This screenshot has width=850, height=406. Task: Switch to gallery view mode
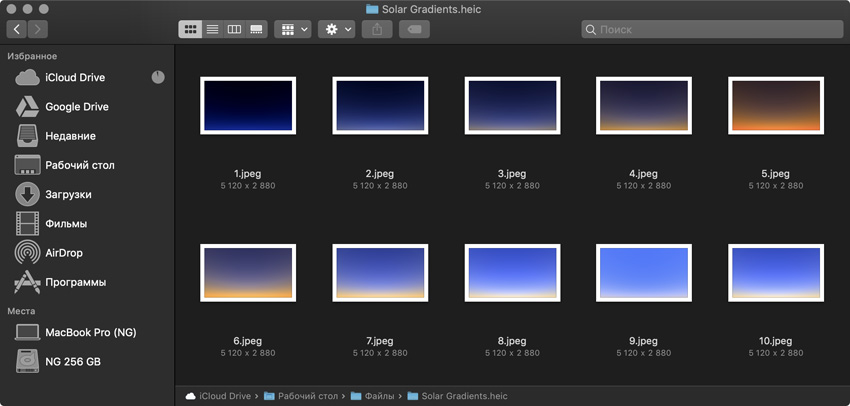pyautogui.click(x=256, y=30)
